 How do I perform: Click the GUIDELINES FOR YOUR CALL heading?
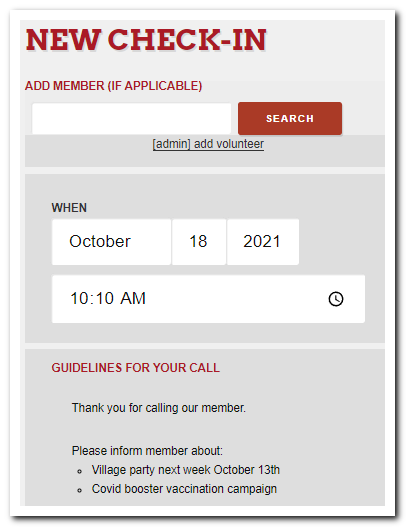[135, 367]
